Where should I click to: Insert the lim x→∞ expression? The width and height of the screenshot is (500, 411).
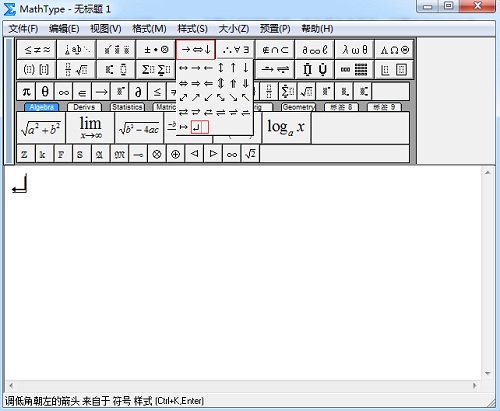point(90,128)
